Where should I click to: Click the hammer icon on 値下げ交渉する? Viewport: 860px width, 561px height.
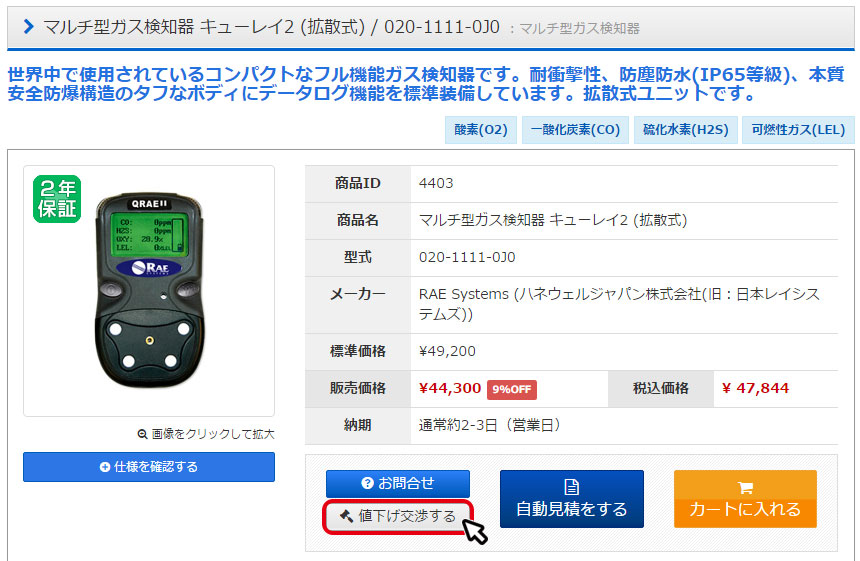coord(346,516)
